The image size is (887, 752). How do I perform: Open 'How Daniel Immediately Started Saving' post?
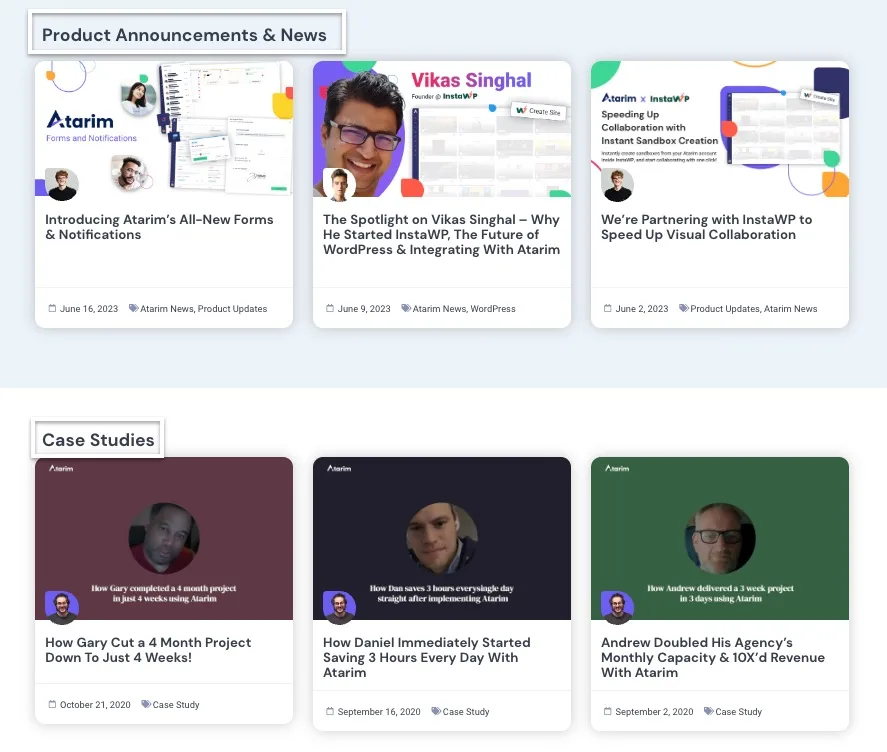point(426,657)
